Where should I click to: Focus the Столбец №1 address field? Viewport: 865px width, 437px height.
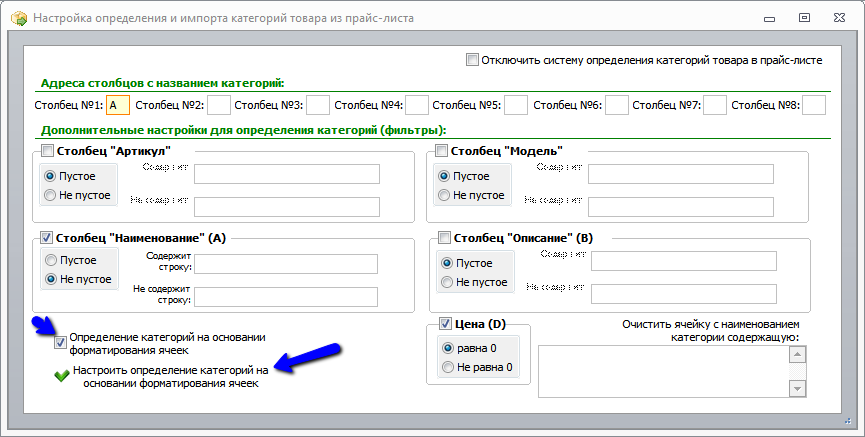pyautogui.click(x=118, y=105)
